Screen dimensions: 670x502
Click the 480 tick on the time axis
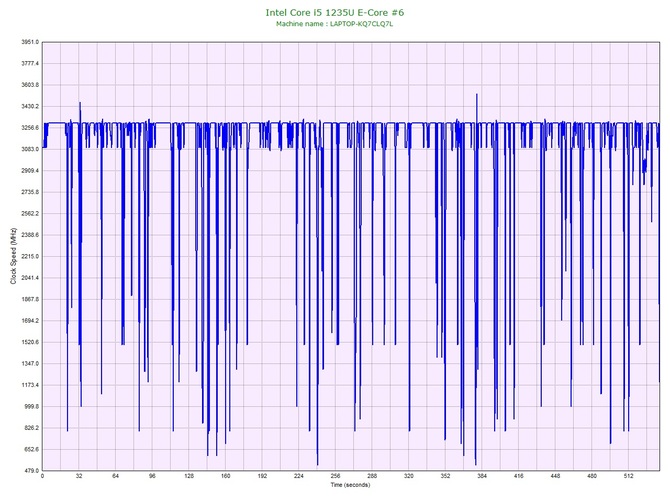coord(592,476)
